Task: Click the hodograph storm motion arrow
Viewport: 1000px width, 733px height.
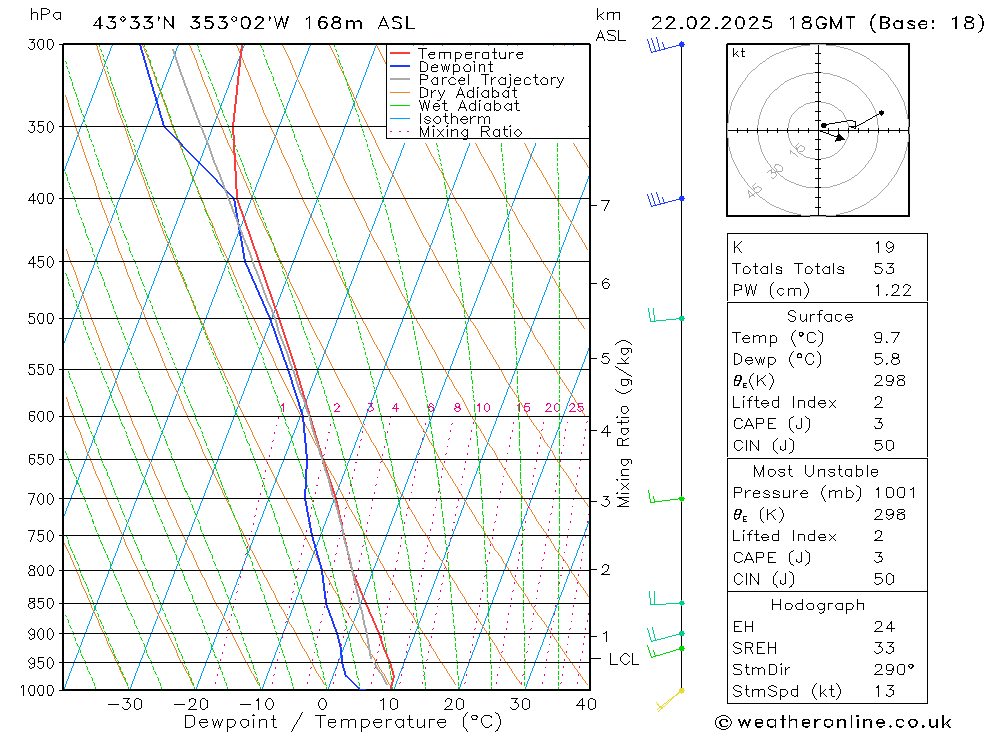Action: (832, 135)
